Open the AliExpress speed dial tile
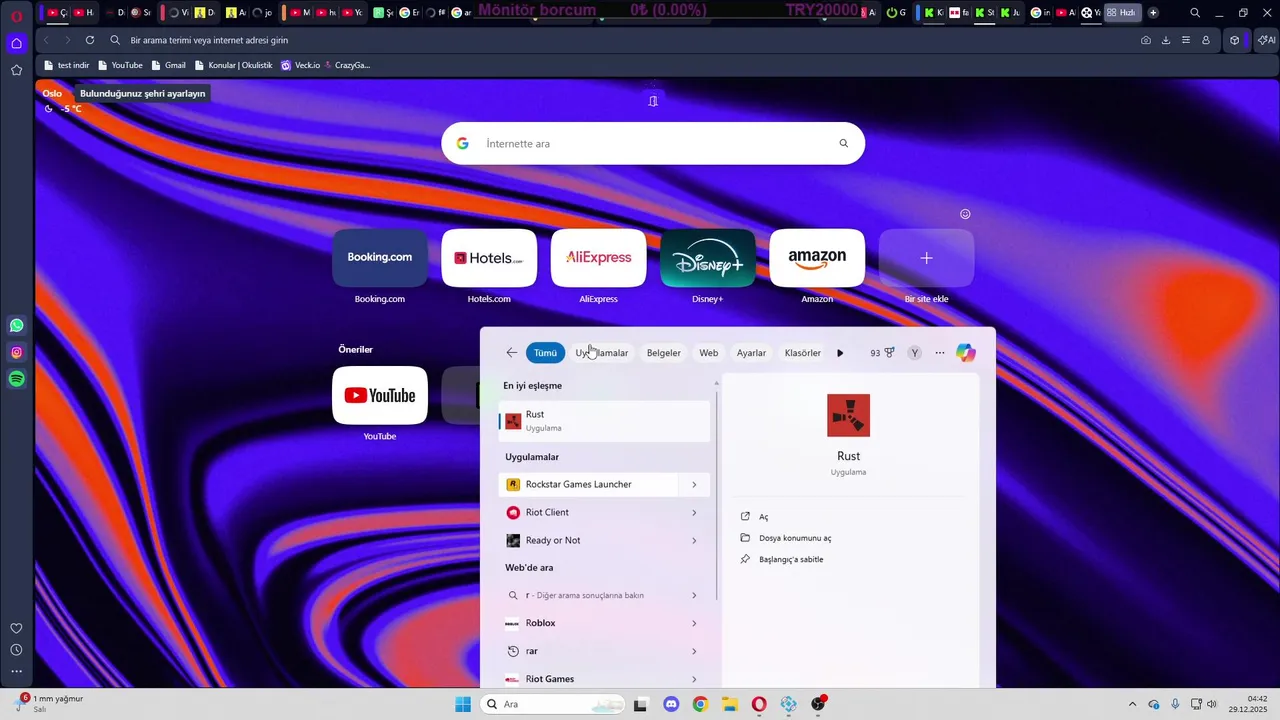Viewport: 1280px width, 720px height. pos(598,258)
